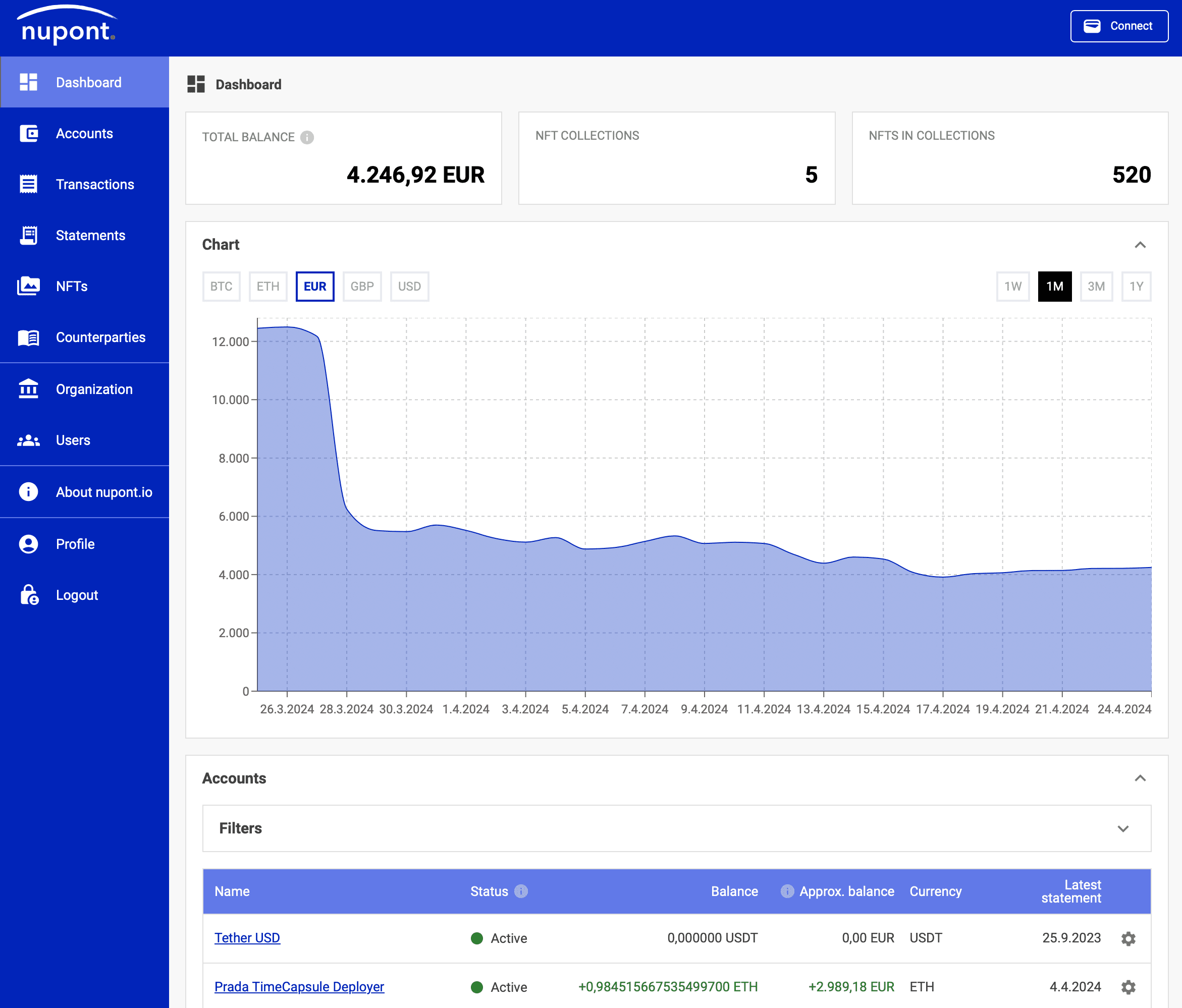Collapse the Chart panel
Screen dimensions: 1182x1008
pyautogui.click(x=1140, y=245)
